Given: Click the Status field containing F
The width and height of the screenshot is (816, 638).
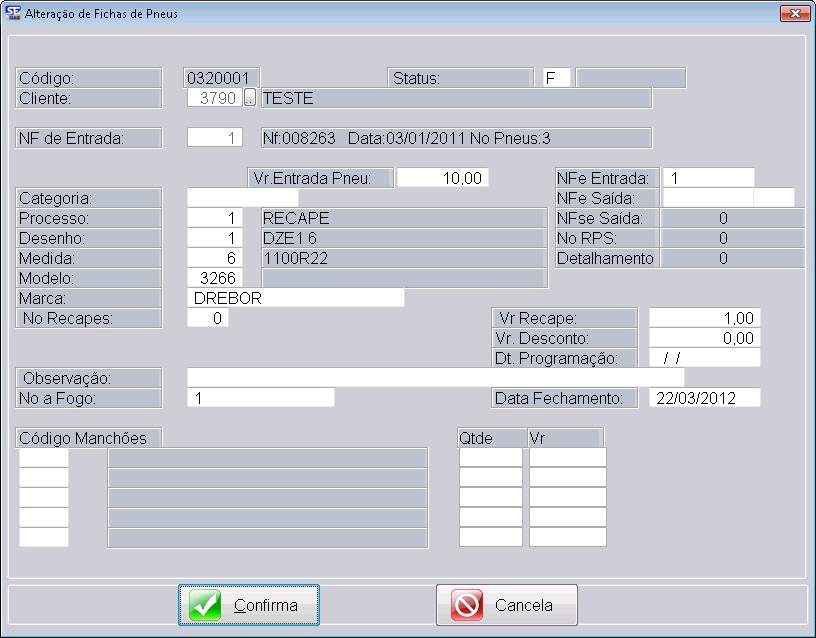Looking at the screenshot, I should click(555, 78).
